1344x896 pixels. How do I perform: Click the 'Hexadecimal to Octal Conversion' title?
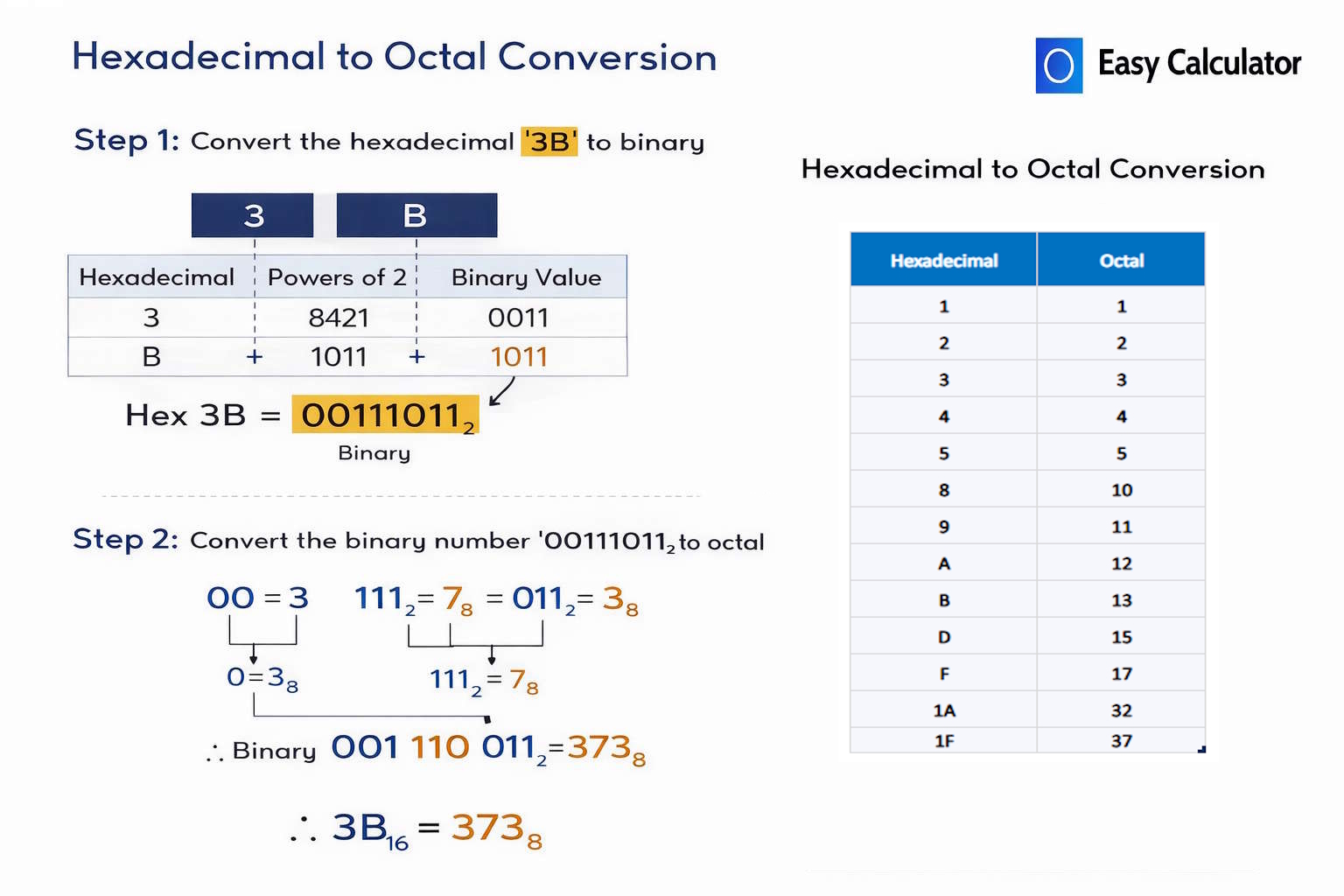[394, 56]
